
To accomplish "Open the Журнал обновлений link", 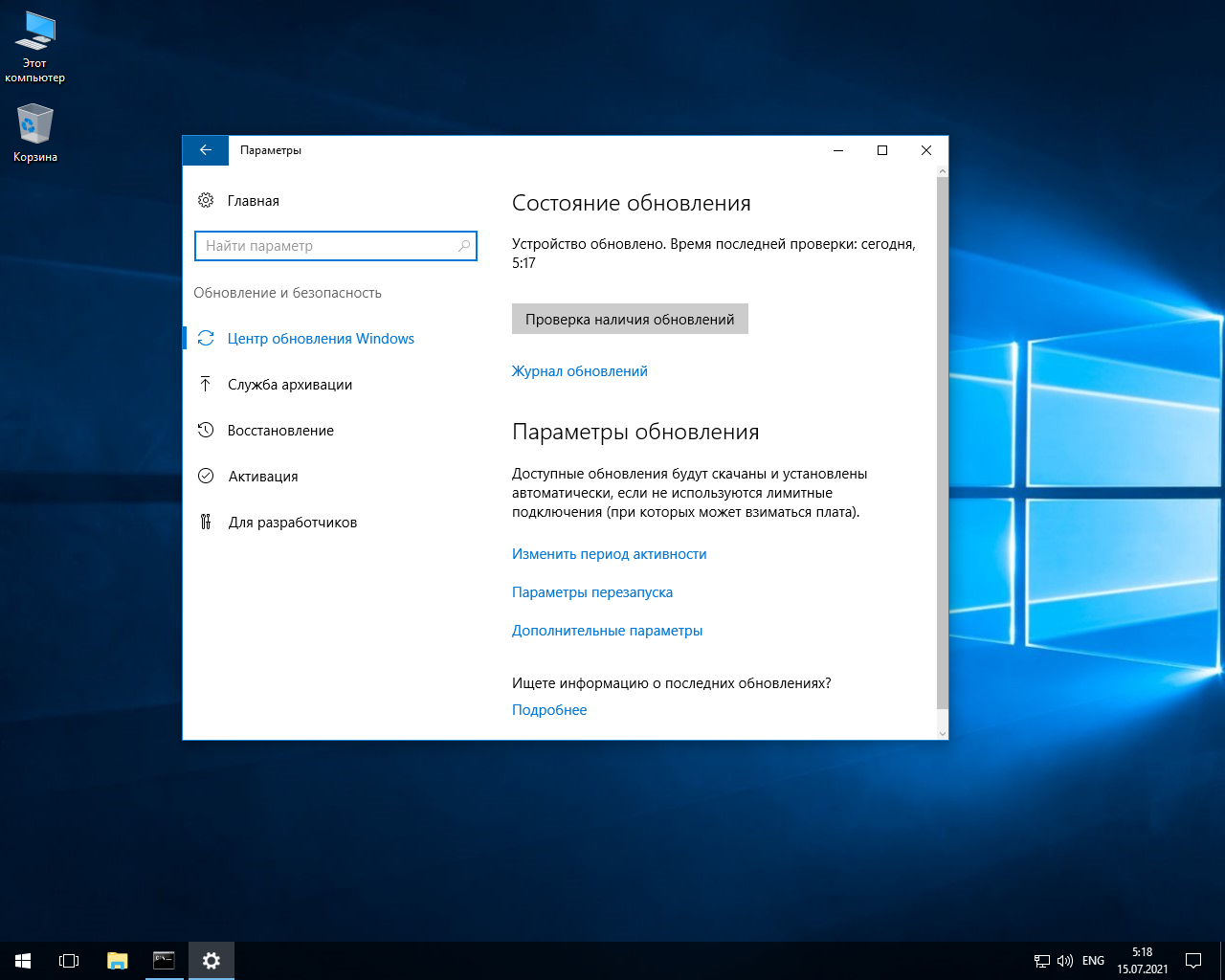I will (579, 371).
